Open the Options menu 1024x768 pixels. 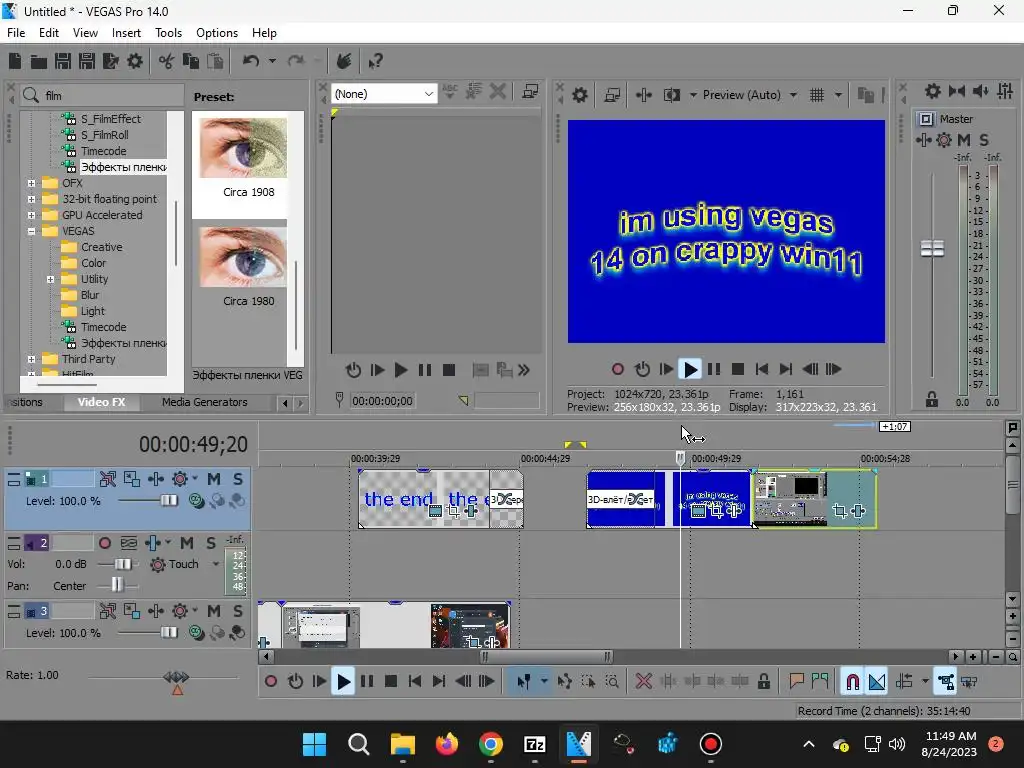217,33
